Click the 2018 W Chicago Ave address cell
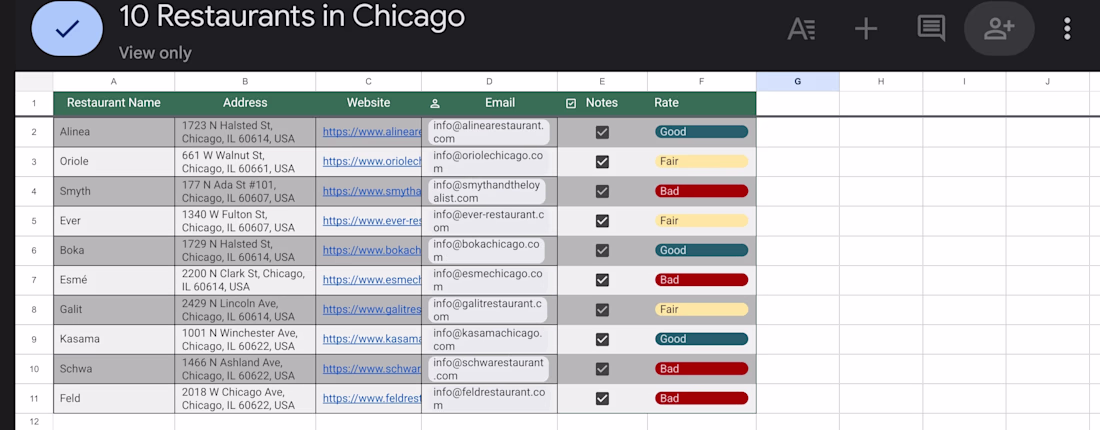Image resolution: width=1100 pixels, height=430 pixels. coord(245,398)
